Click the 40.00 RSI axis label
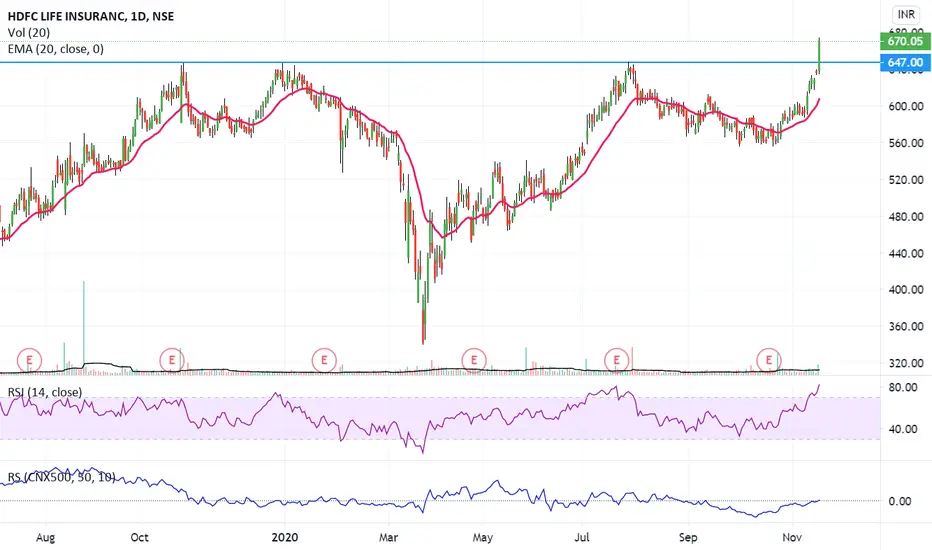932x550 pixels. coord(903,429)
